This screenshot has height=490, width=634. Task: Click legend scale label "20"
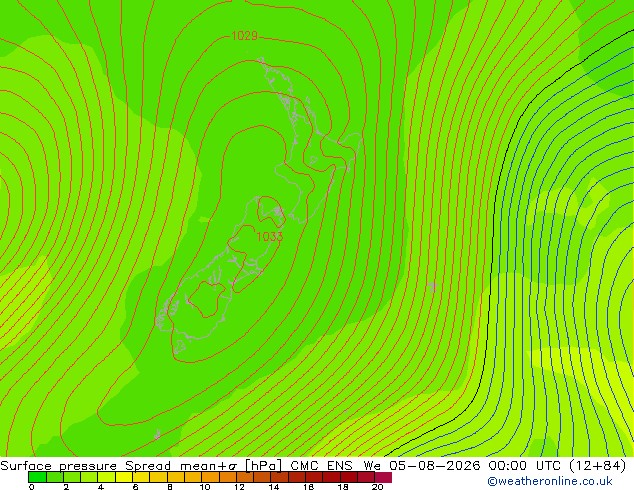[x=378, y=487]
